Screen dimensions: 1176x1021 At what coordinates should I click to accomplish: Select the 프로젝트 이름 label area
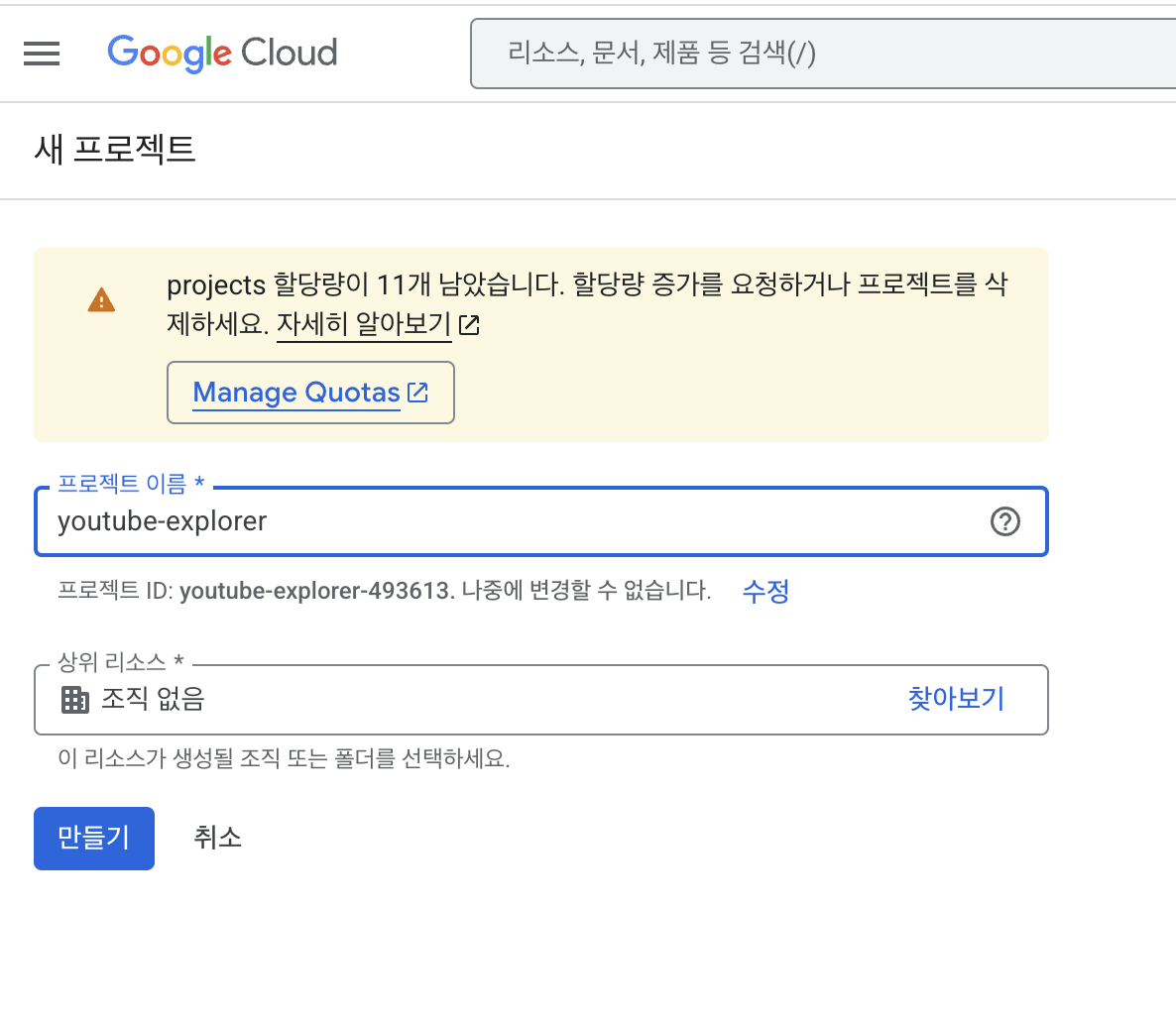pyautogui.click(x=124, y=484)
